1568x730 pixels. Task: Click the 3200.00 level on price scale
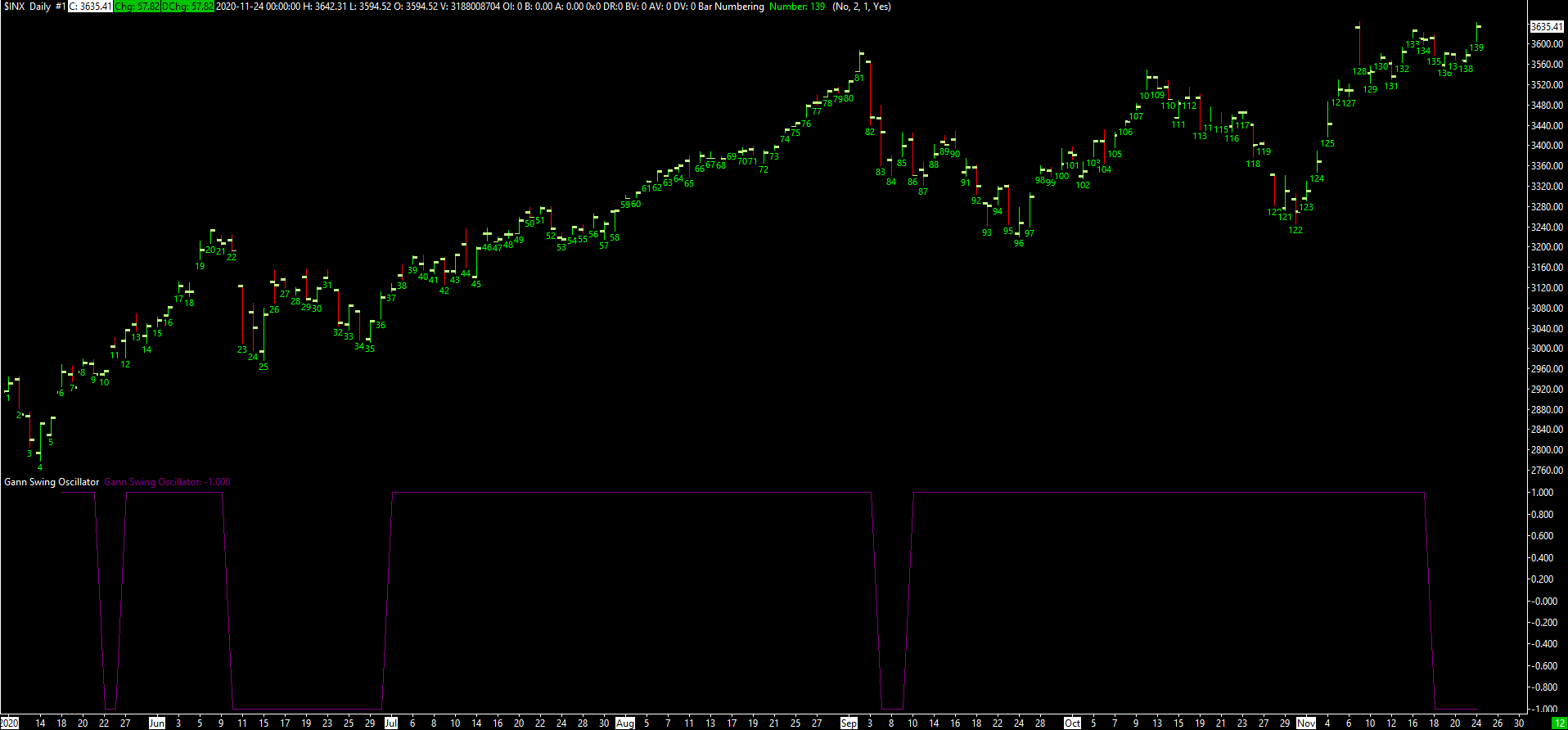[1547, 247]
